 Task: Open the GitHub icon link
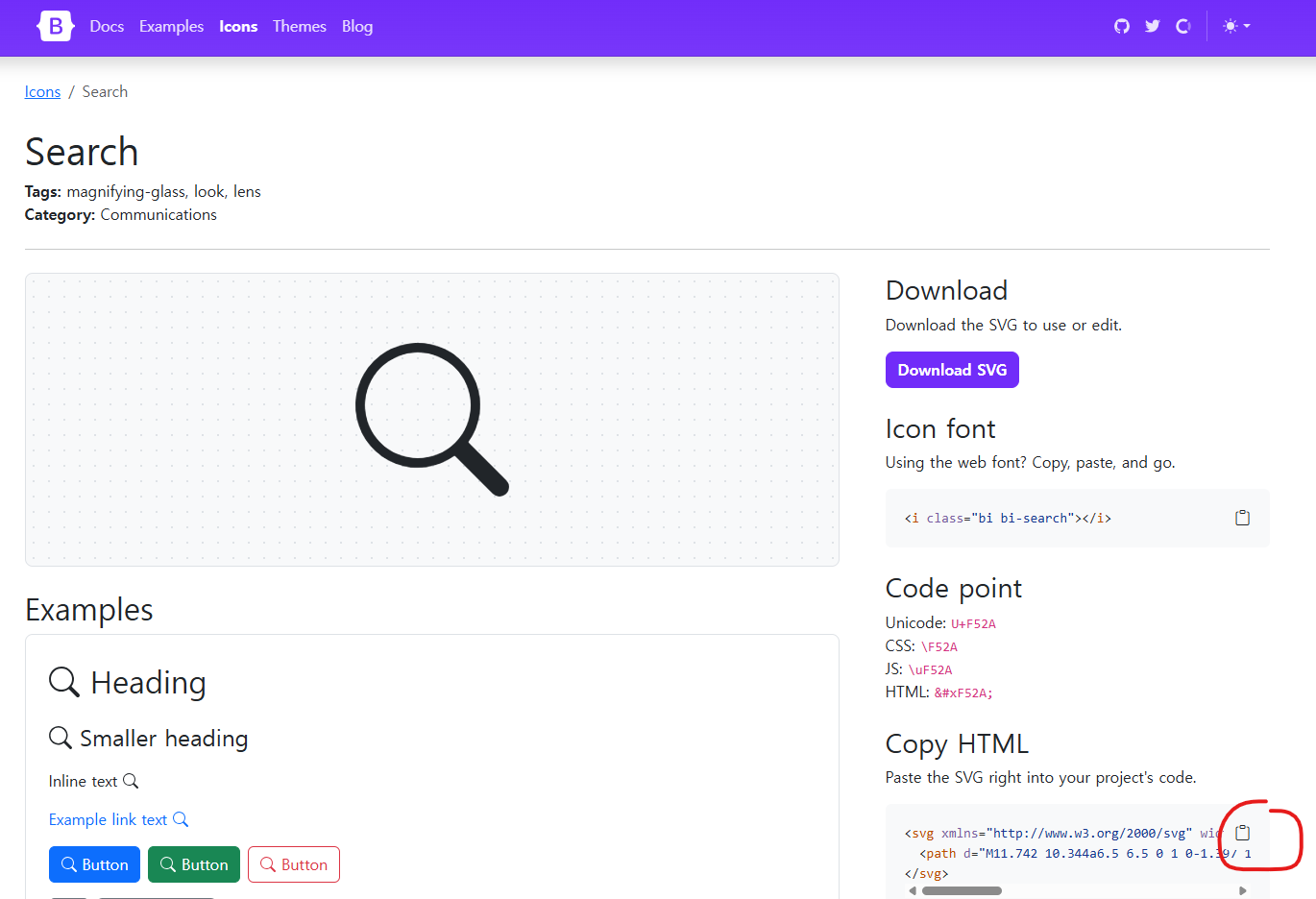click(x=1122, y=26)
